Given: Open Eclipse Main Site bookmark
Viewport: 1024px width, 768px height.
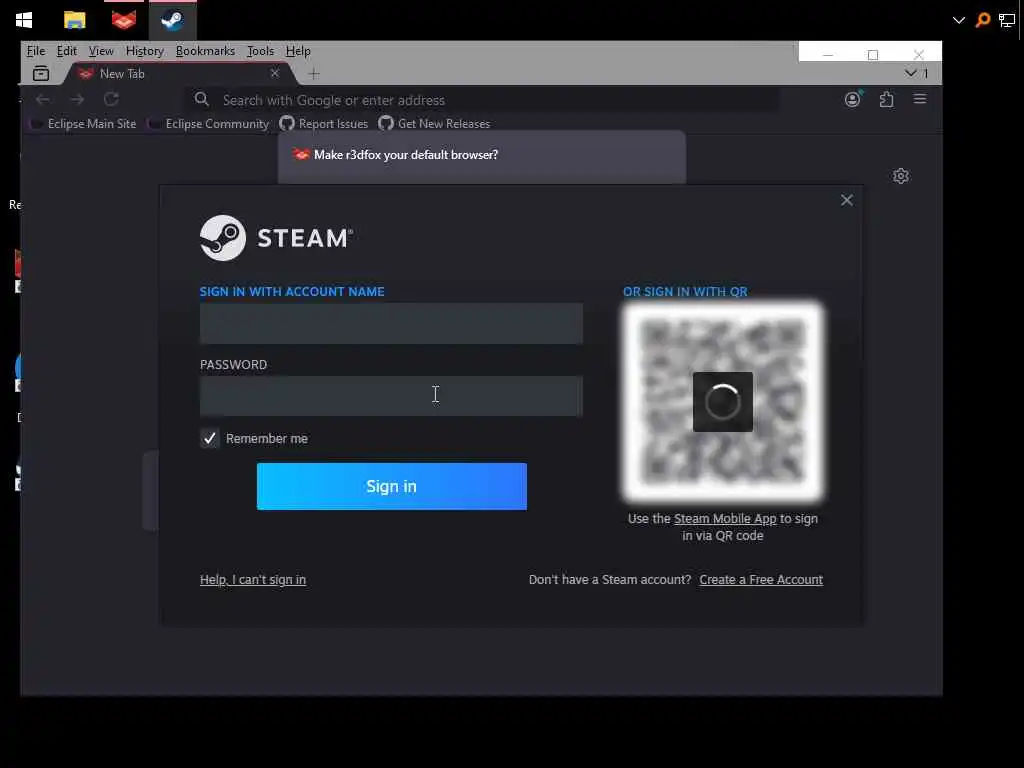Looking at the screenshot, I should pos(84,123).
